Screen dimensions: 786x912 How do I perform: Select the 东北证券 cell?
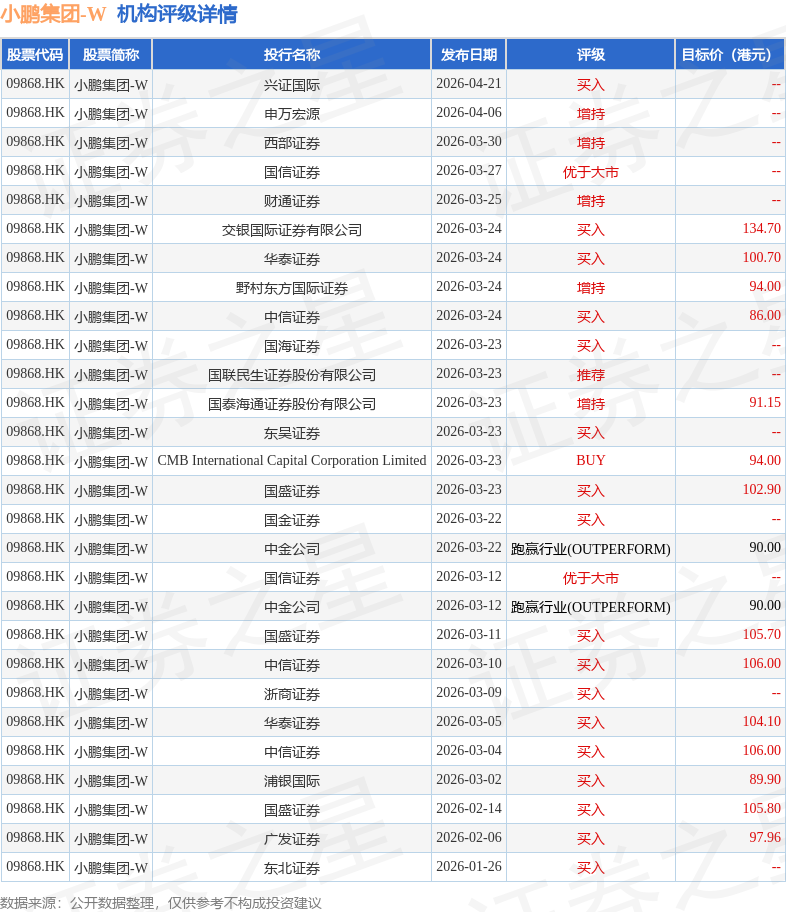[291, 868]
